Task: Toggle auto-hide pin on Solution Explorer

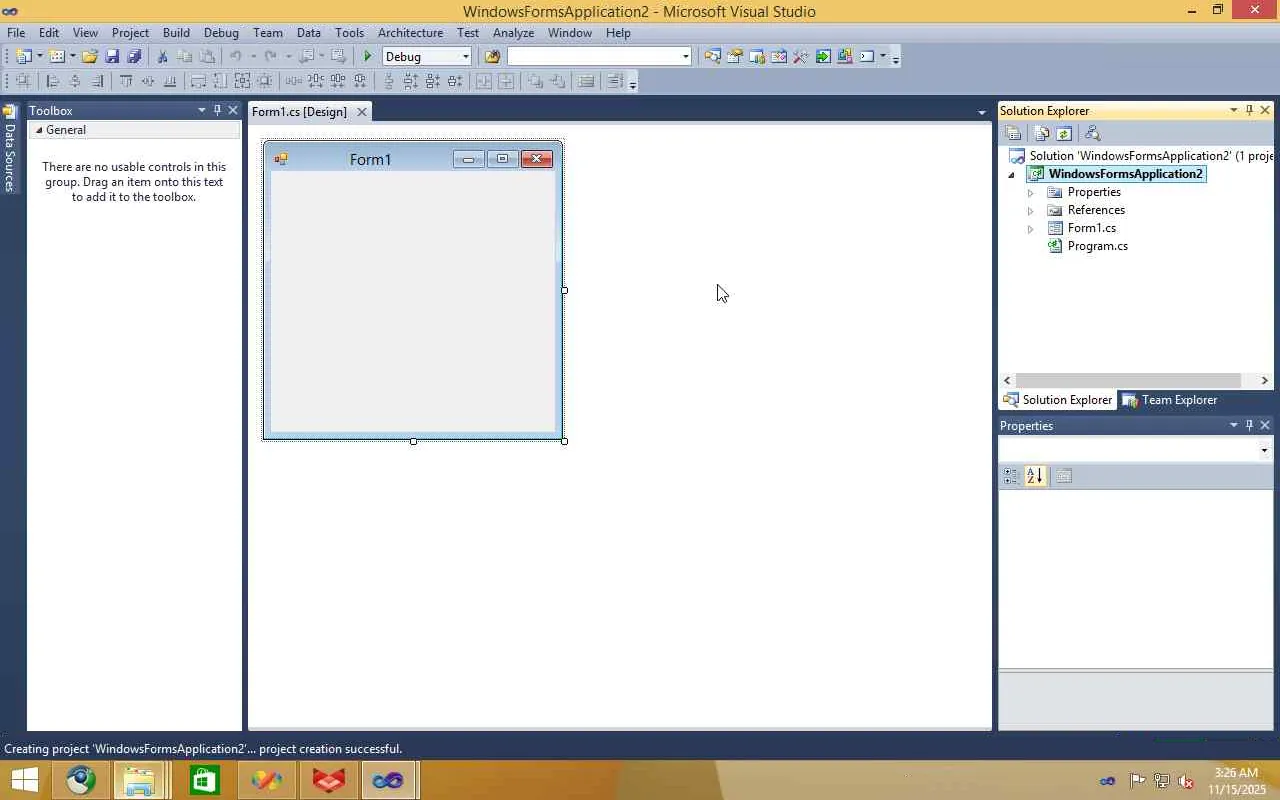Action: coord(1249,110)
